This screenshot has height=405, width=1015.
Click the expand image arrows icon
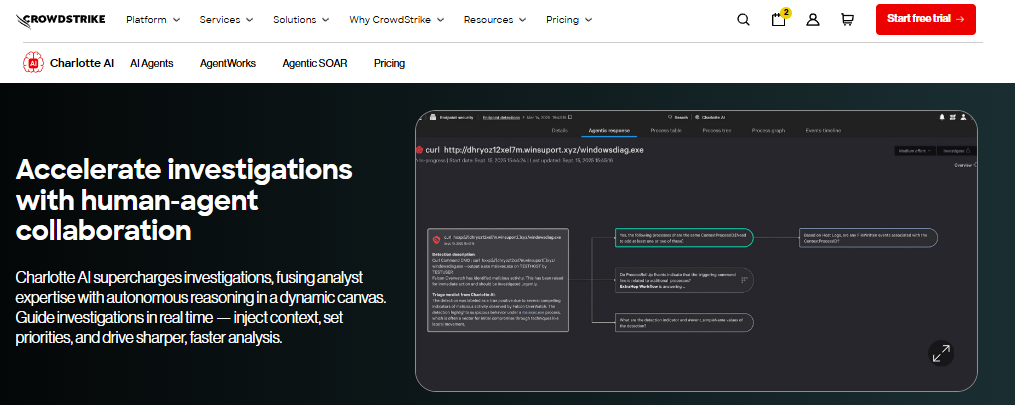tap(941, 353)
